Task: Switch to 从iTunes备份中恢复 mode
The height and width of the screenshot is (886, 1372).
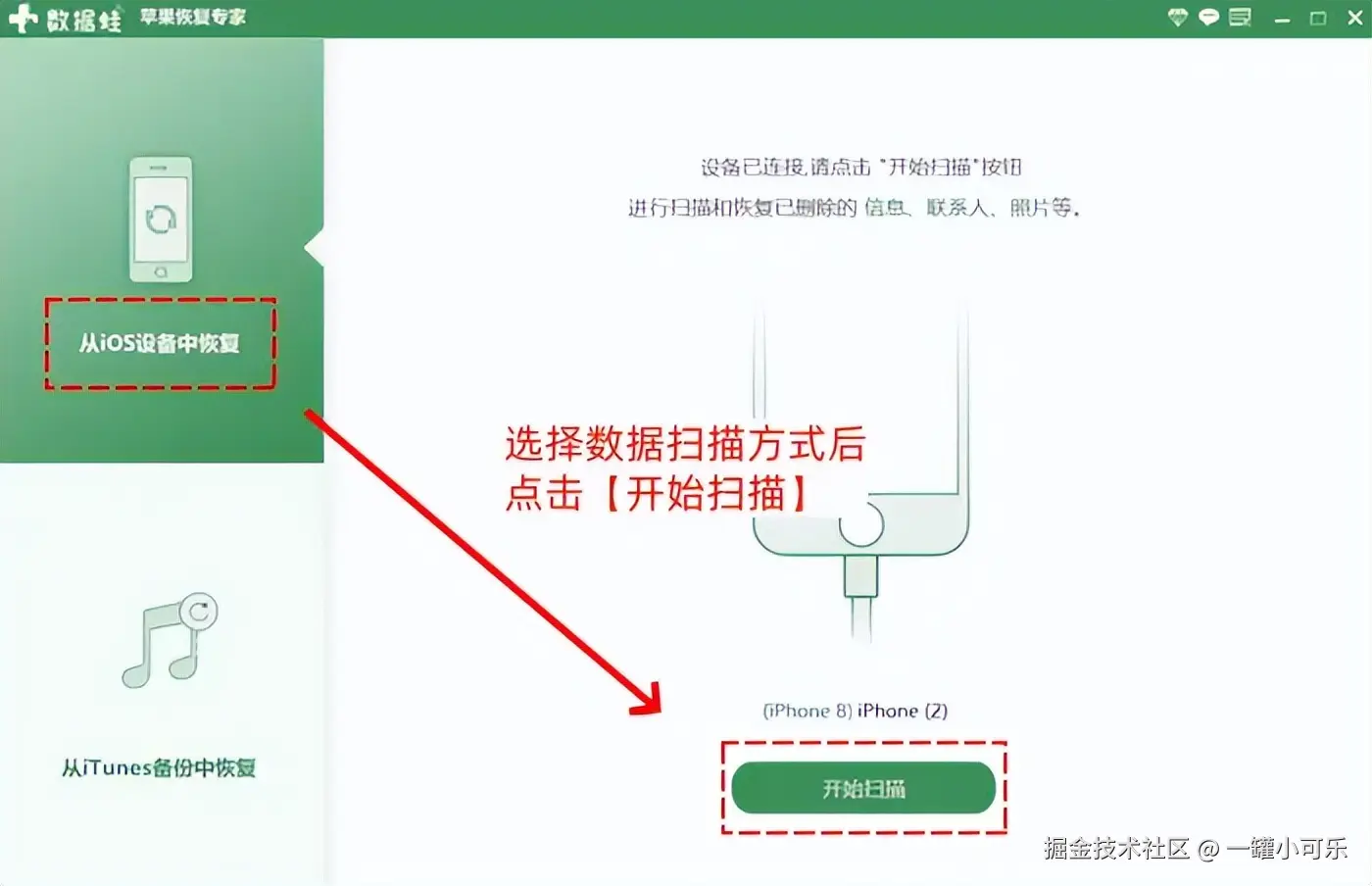Action: point(159,767)
